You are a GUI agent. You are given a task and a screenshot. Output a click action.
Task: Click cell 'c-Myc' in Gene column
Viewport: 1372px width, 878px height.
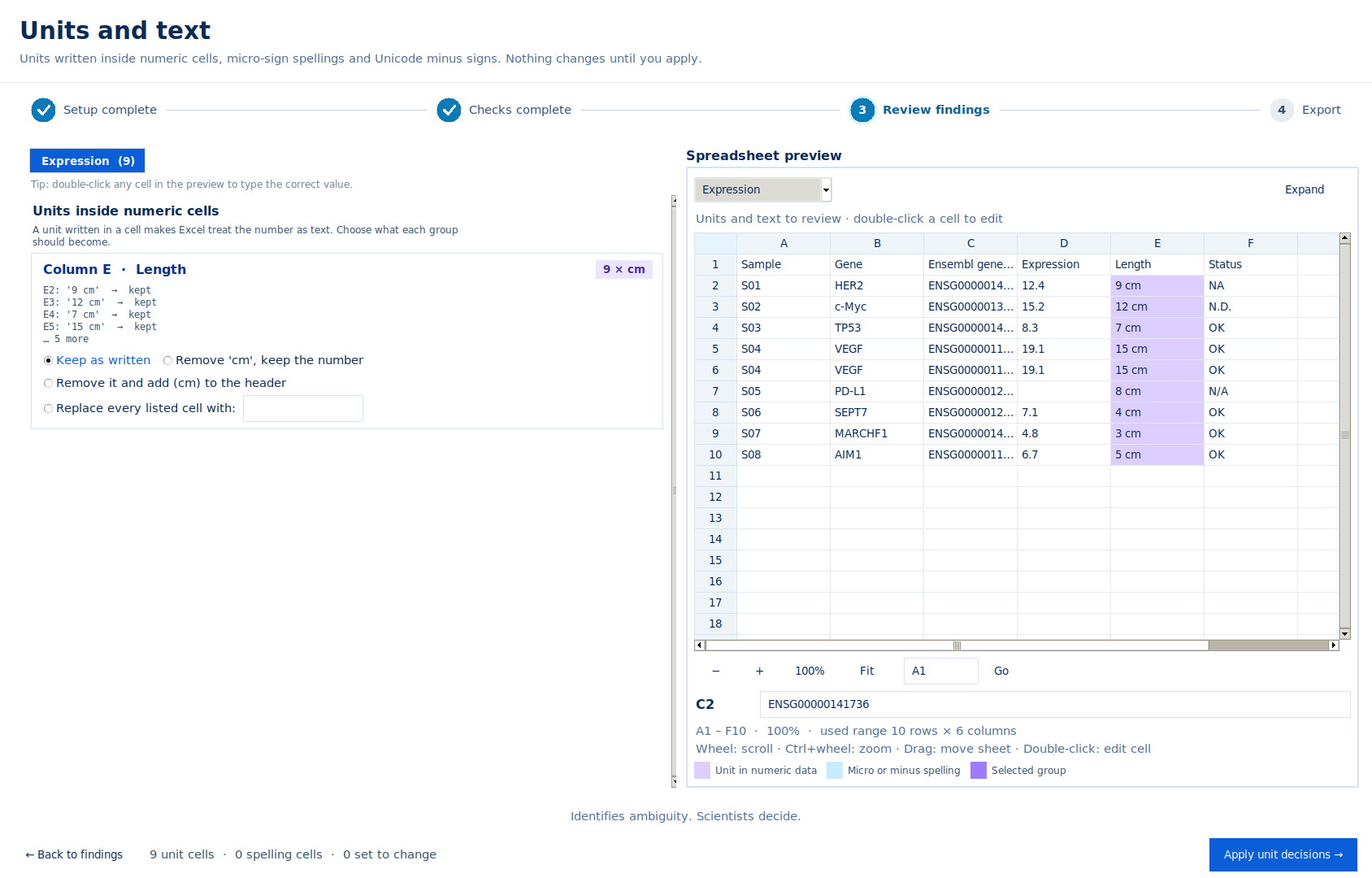point(877,306)
